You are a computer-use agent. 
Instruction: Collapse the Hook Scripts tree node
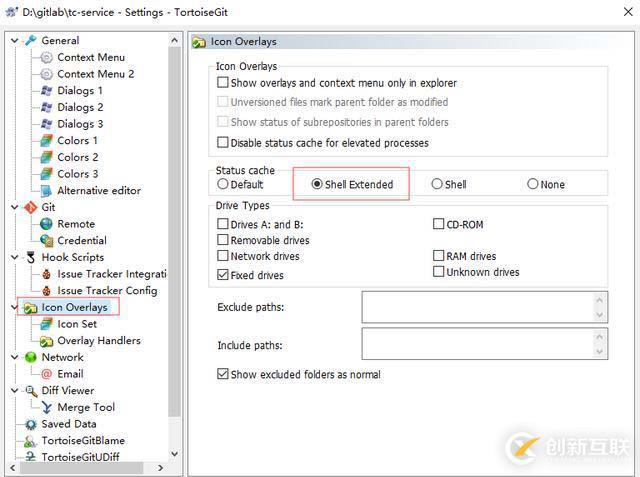click(x=15, y=257)
